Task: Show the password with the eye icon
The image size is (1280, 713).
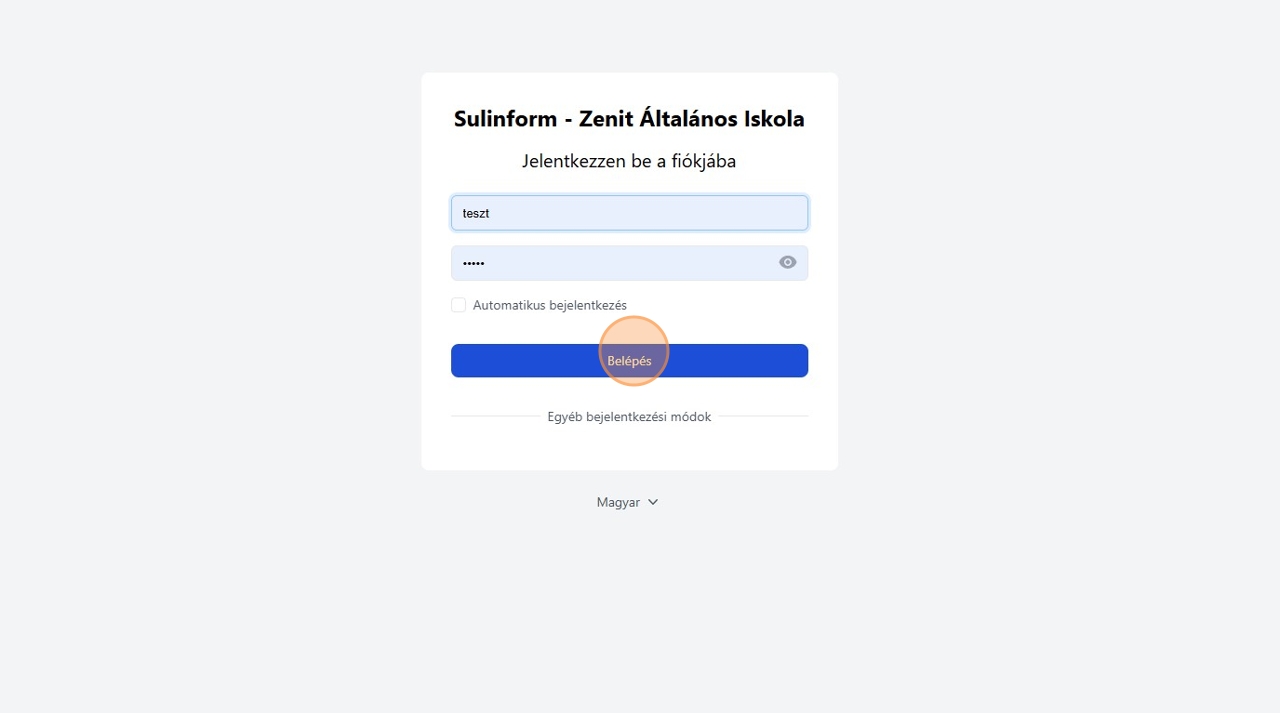Action: coord(788,263)
